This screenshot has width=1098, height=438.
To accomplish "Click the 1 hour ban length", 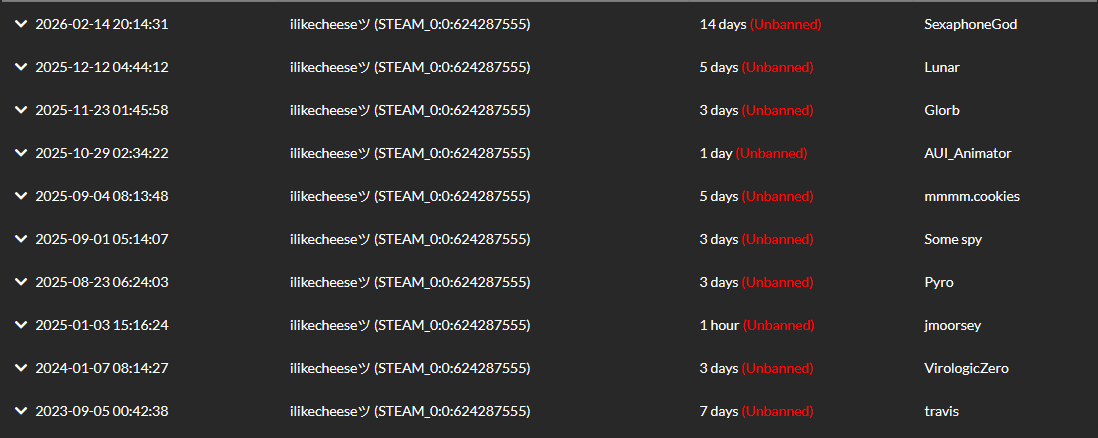I will point(719,325).
